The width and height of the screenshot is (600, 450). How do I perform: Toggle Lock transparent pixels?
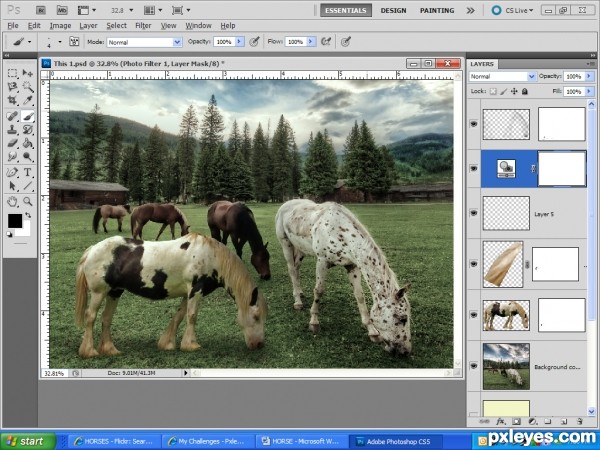(493, 91)
